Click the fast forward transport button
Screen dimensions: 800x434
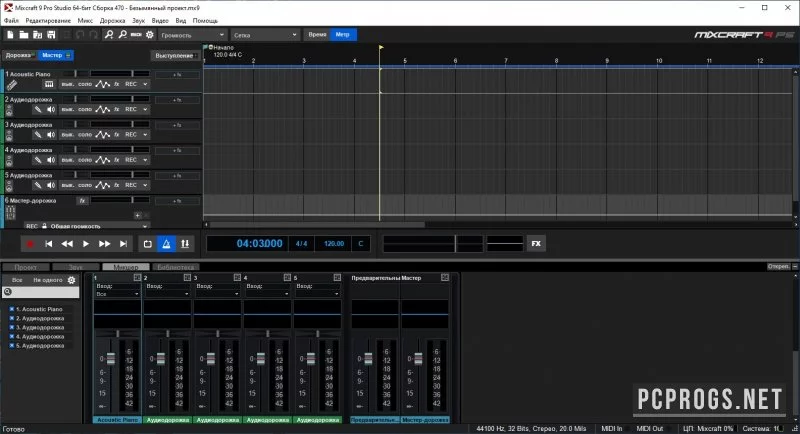point(104,244)
